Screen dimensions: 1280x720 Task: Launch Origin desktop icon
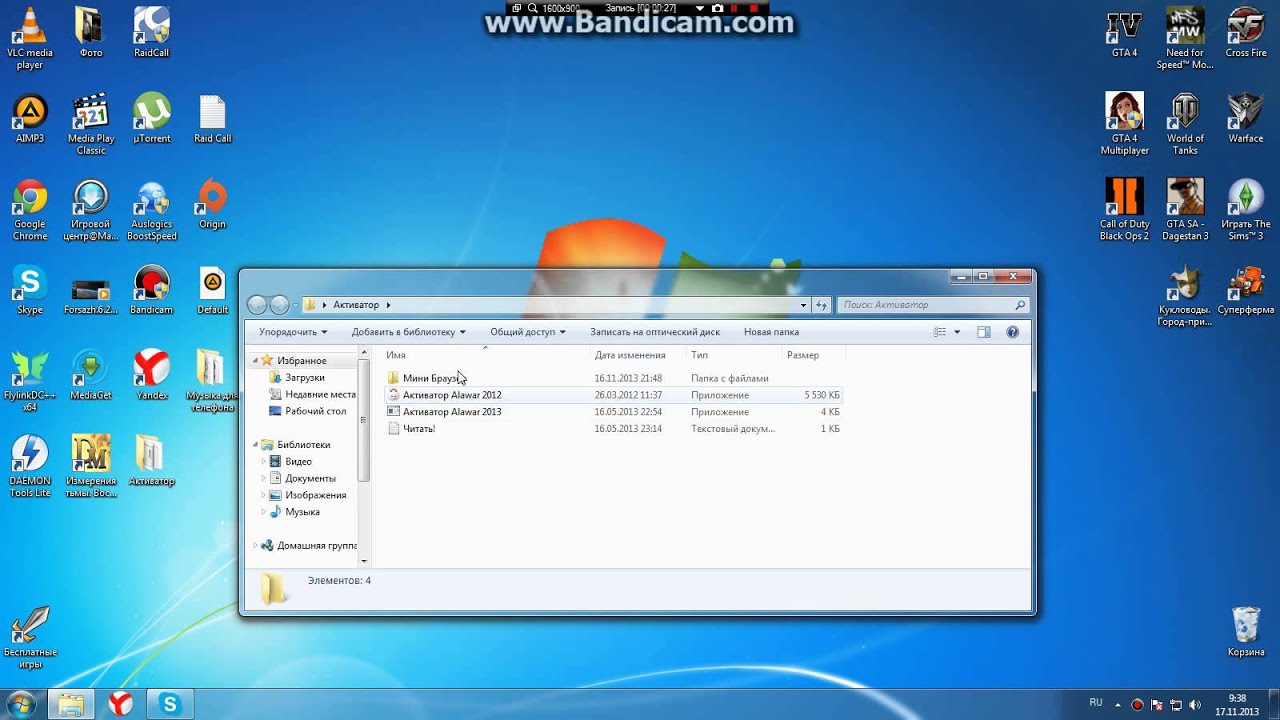point(212,204)
